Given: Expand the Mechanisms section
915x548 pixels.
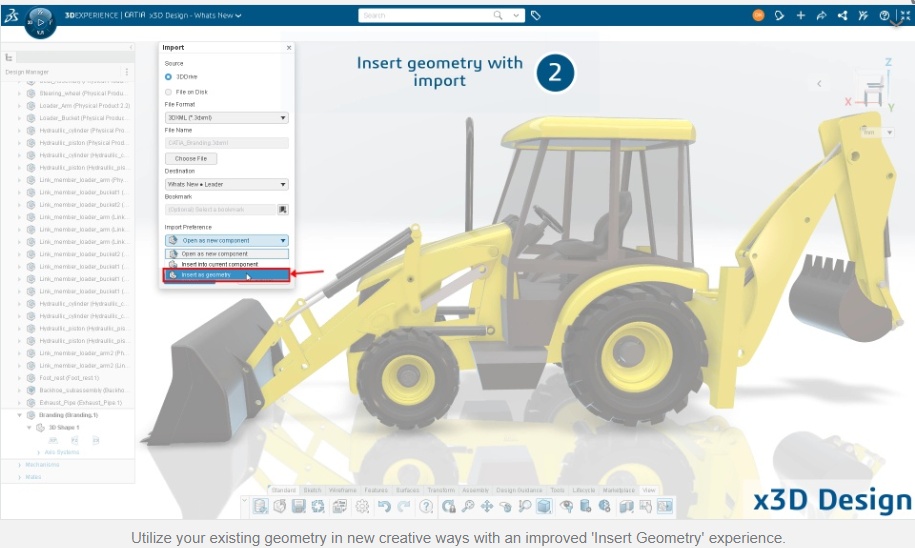Looking at the screenshot, I should 19,465.
